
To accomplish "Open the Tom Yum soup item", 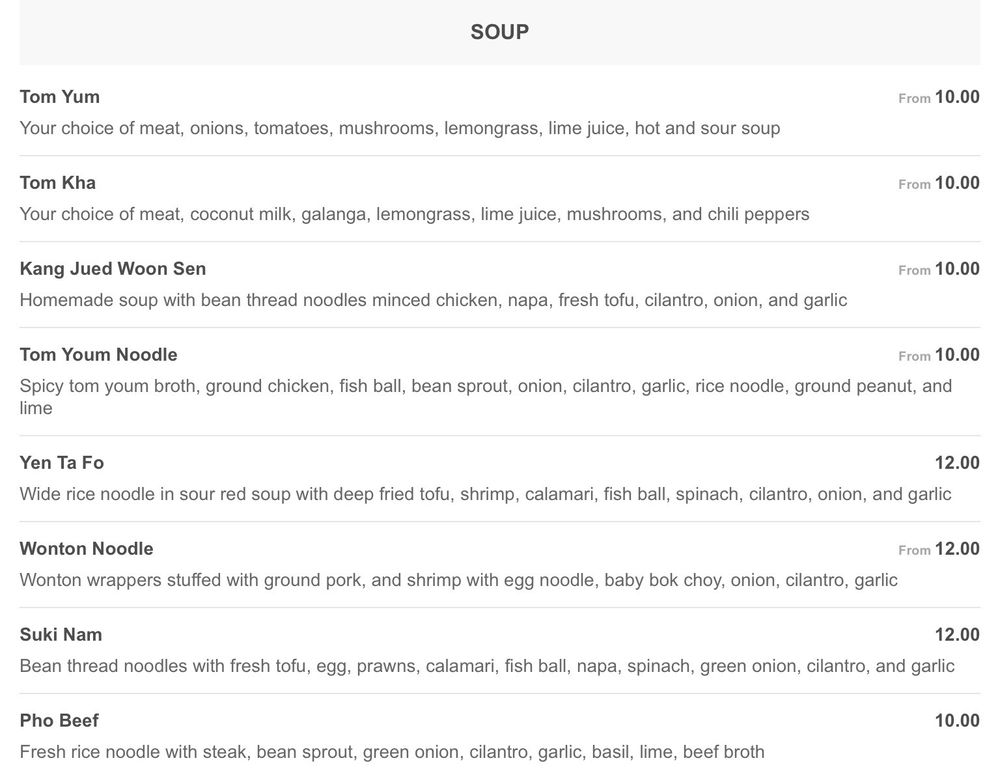I will click(x=60, y=97).
